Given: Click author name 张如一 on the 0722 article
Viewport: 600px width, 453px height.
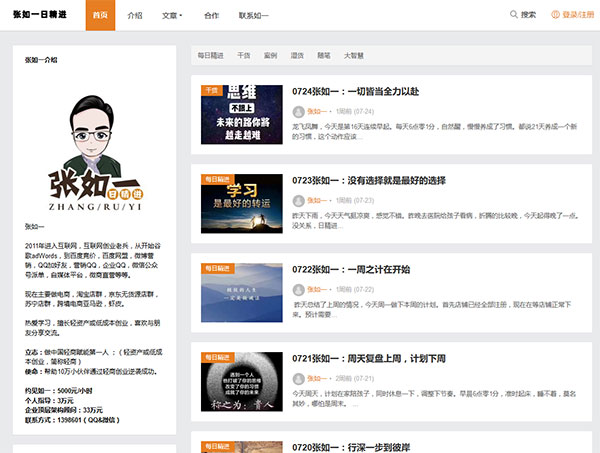Looking at the screenshot, I should tap(317, 290).
